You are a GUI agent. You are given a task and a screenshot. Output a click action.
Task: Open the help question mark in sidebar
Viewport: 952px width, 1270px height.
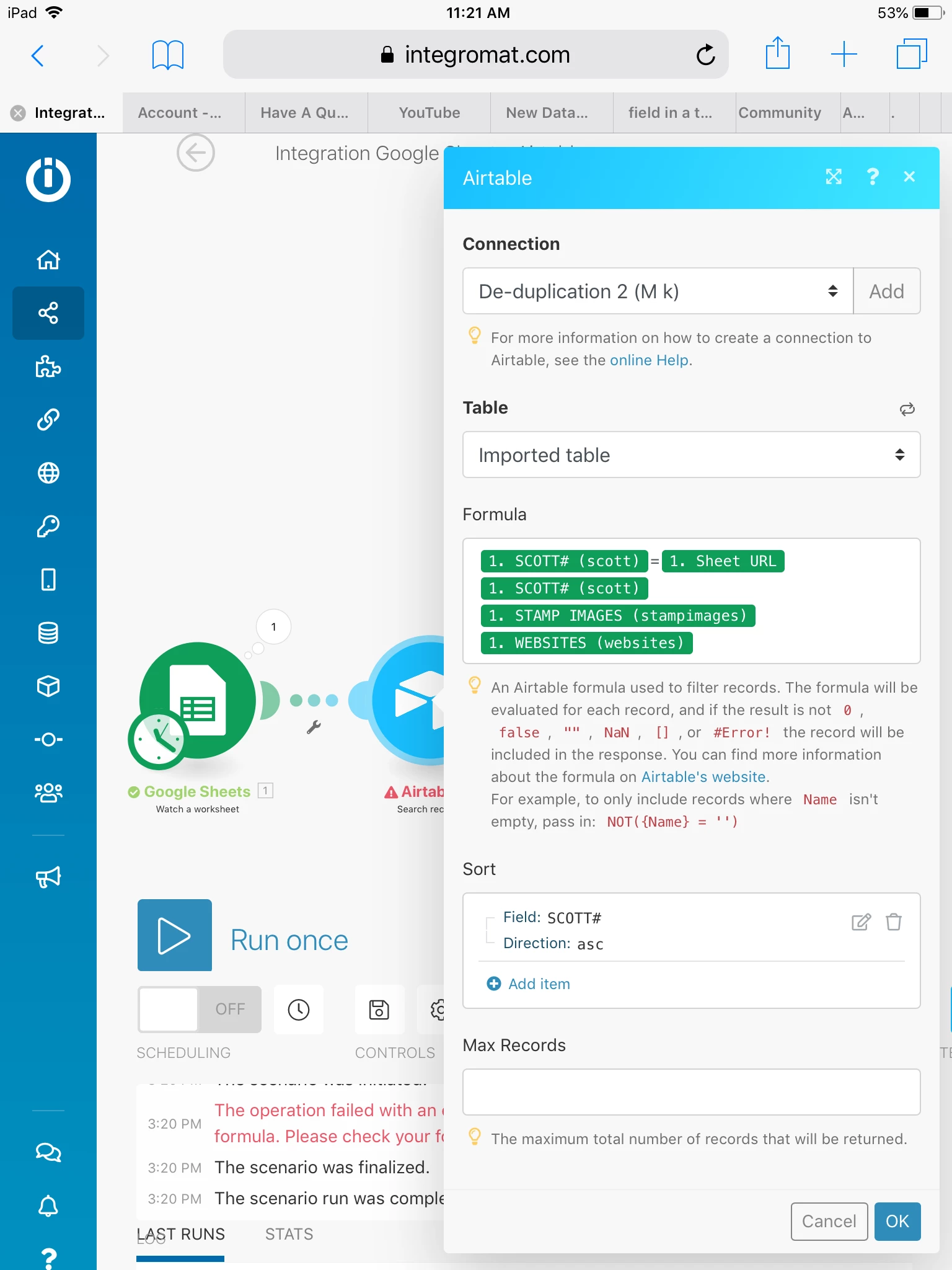point(48,1258)
